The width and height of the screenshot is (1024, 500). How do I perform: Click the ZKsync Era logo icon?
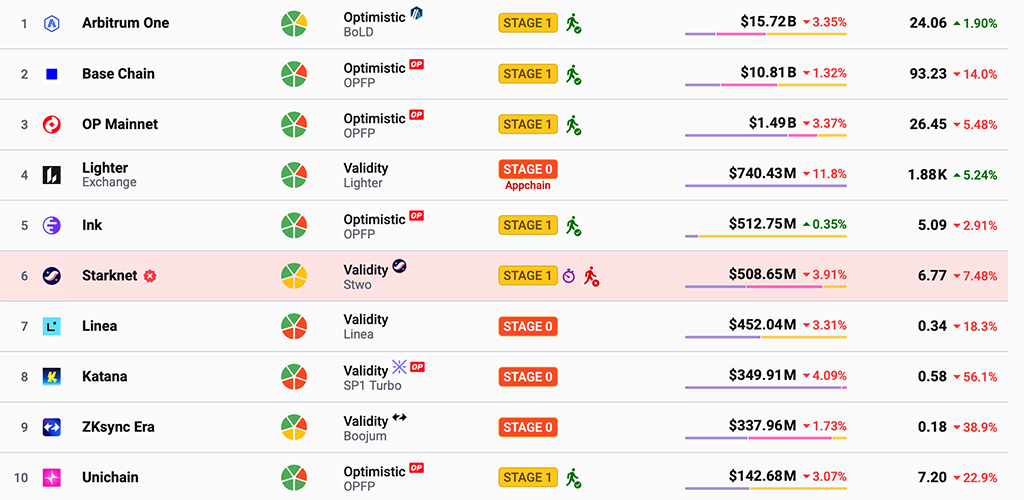(52, 427)
